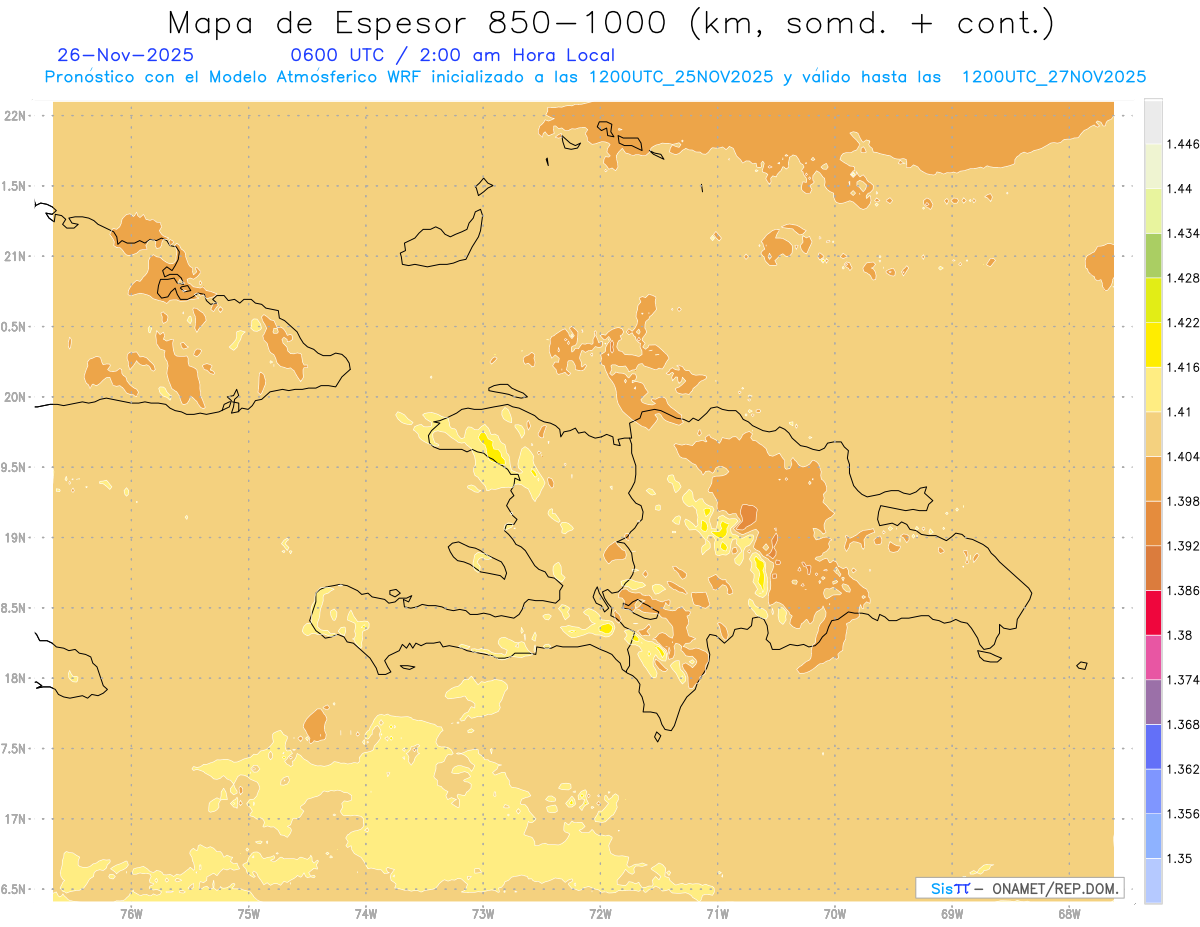Click the blue swatch between 1.362 and 1.368
This screenshot has height=927, width=1200.
click(1153, 747)
